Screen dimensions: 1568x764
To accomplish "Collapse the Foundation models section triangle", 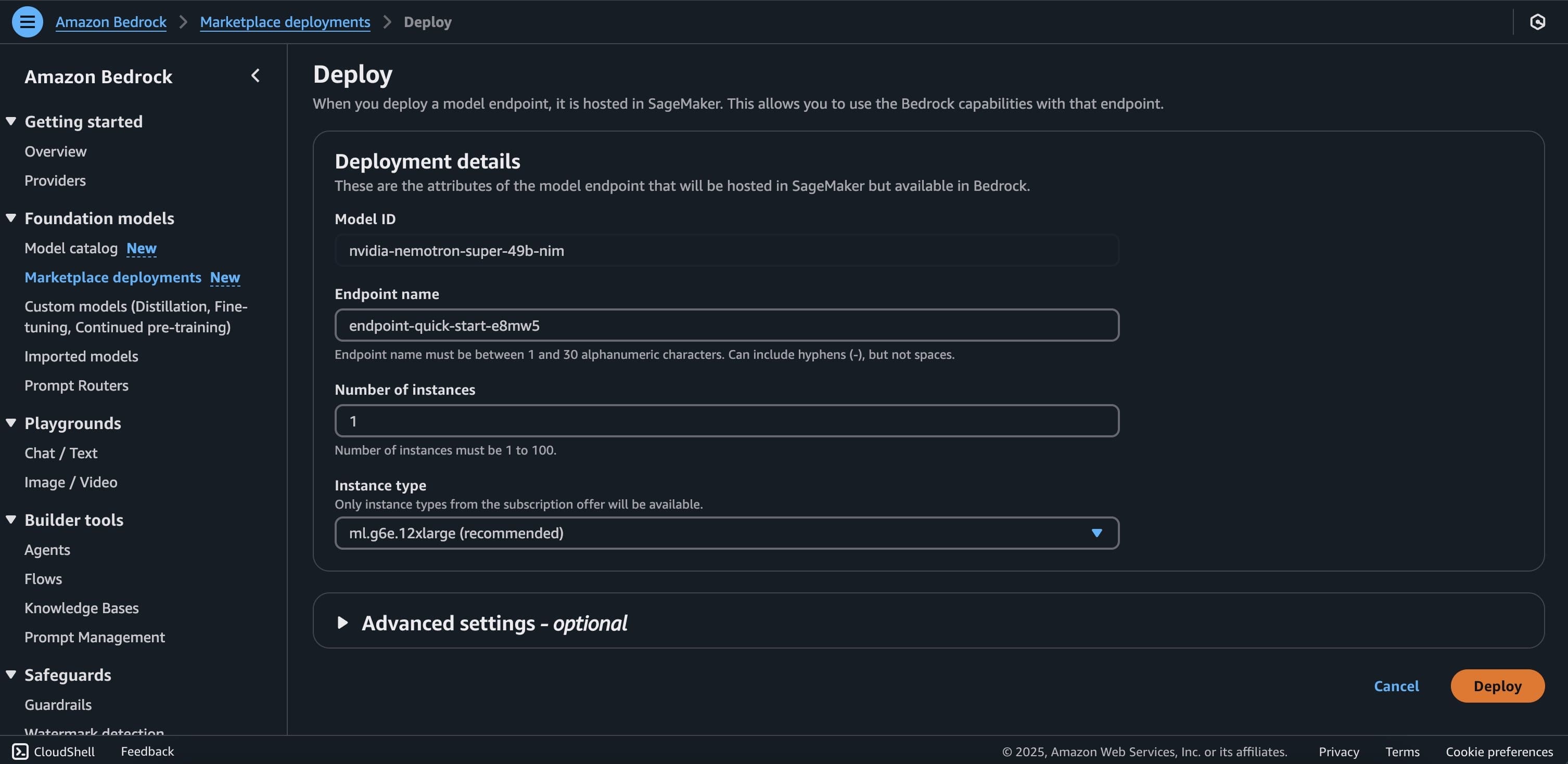I will coord(11,218).
